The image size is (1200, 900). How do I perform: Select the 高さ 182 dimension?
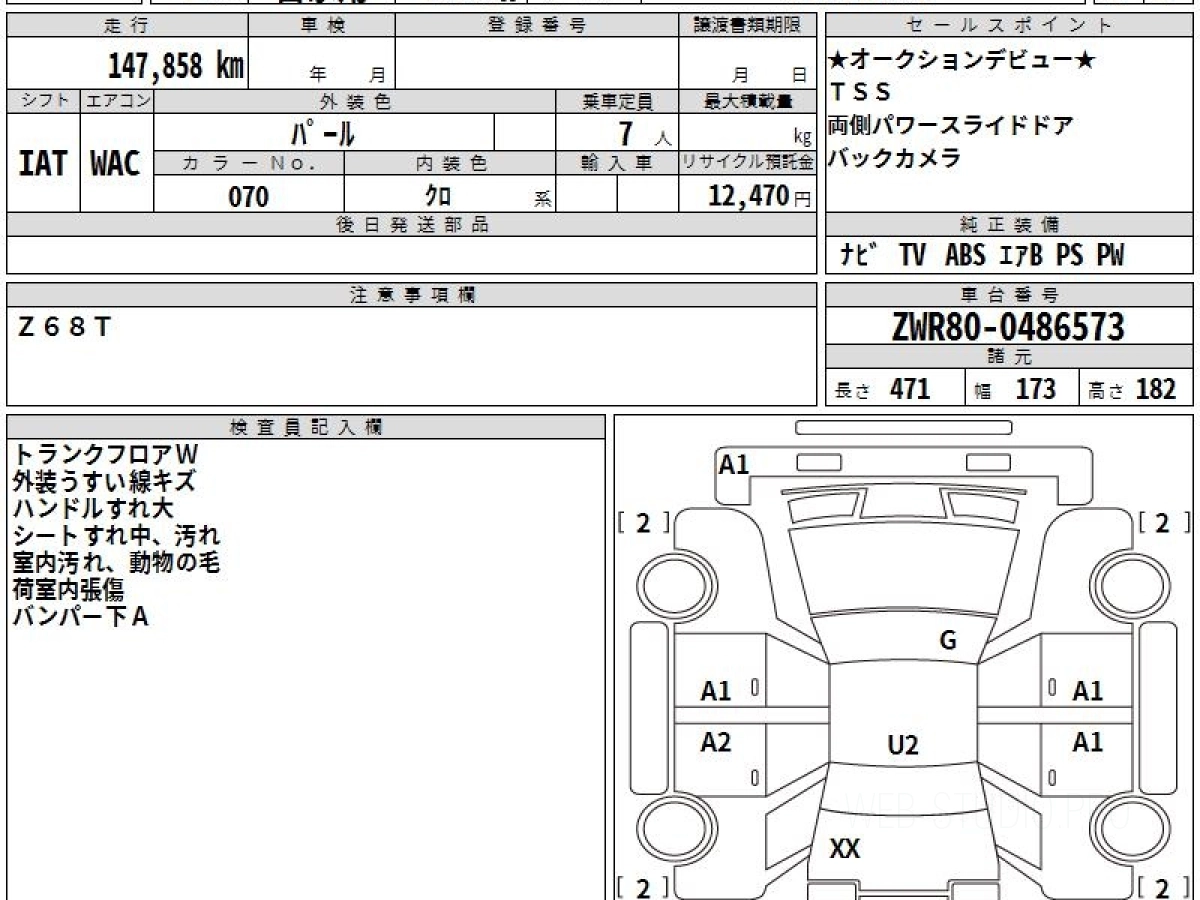click(1133, 389)
